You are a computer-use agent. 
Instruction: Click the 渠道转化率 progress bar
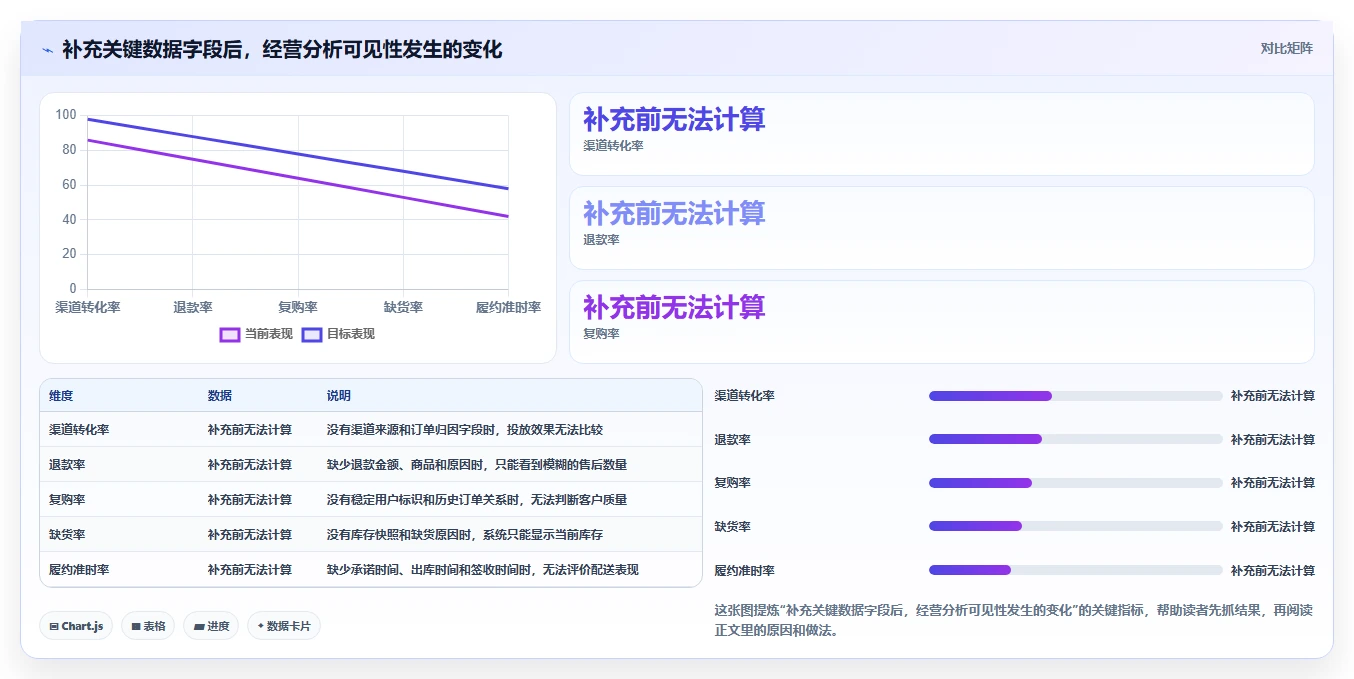pyautogui.click(x=1076, y=396)
